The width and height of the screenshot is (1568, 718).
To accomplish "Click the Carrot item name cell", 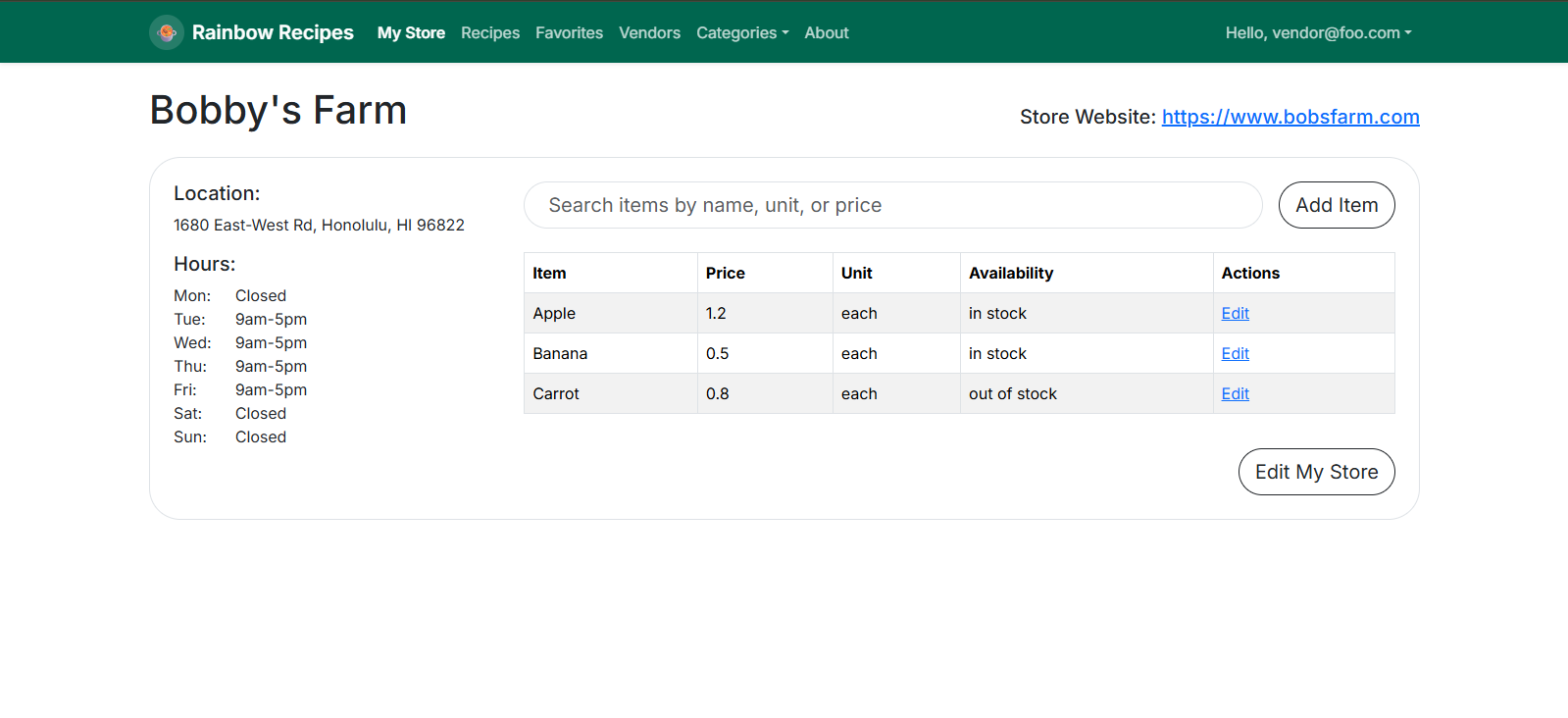I will [x=556, y=393].
